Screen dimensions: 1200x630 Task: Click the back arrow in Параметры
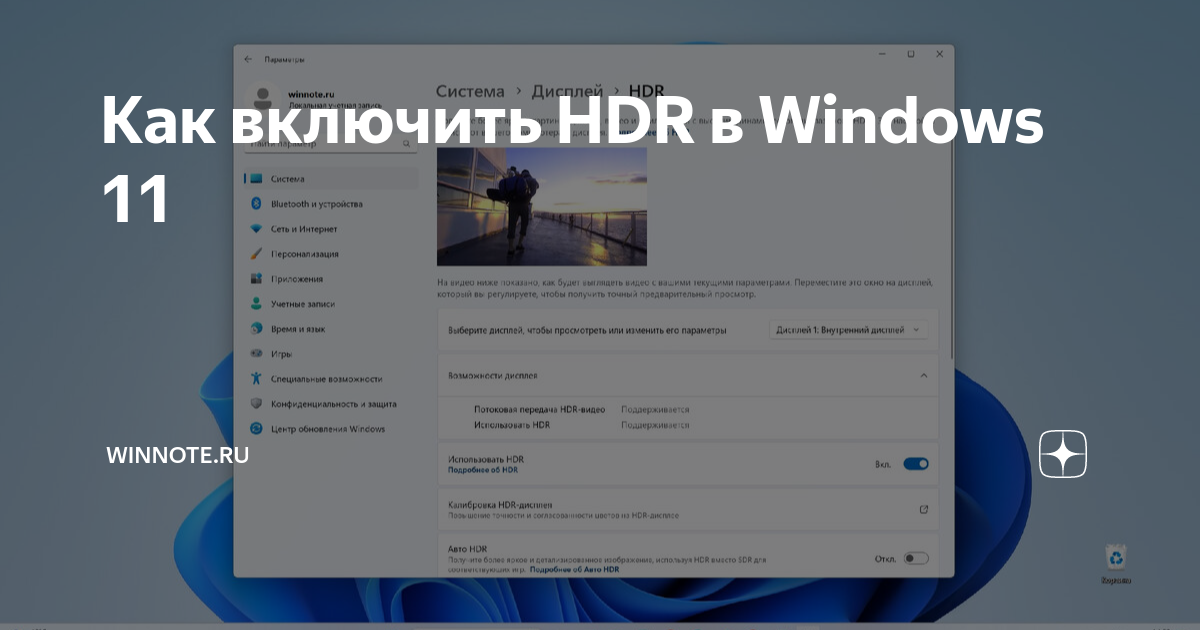pyautogui.click(x=247, y=59)
